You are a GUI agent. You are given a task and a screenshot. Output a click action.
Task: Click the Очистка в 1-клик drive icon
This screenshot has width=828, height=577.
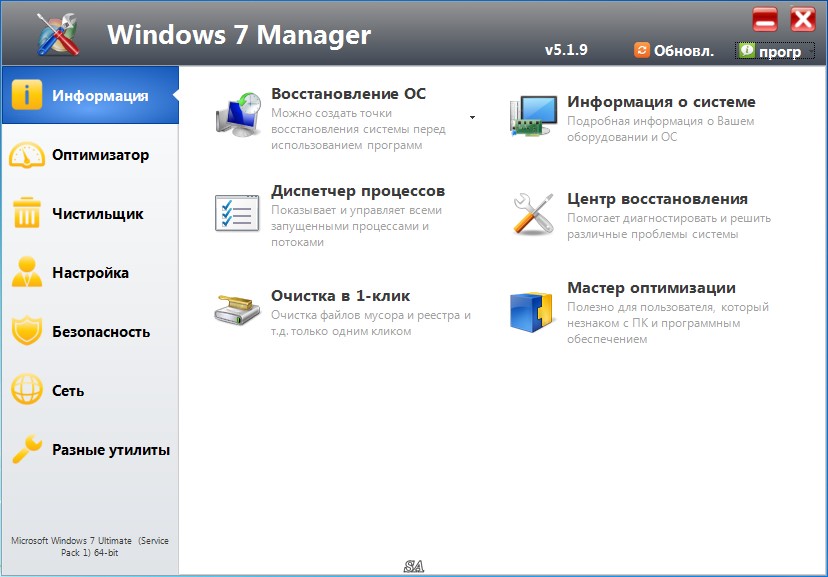237,309
